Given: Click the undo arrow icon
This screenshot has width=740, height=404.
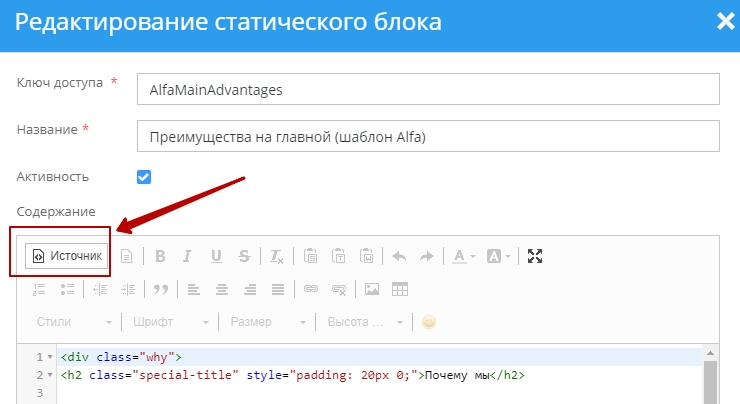Looking at the screenshot, I should pyautogui.click(x=399, y=256).
